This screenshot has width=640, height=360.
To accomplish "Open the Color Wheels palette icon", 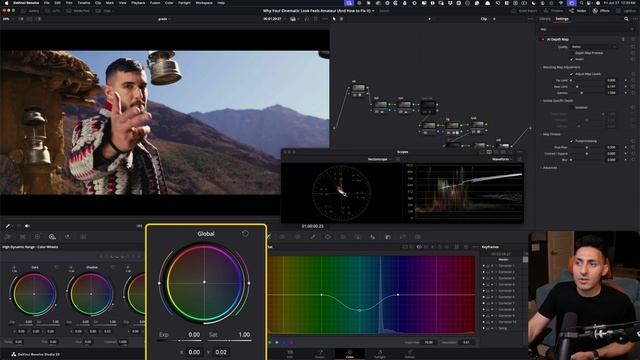I will (x=37, y=237).
